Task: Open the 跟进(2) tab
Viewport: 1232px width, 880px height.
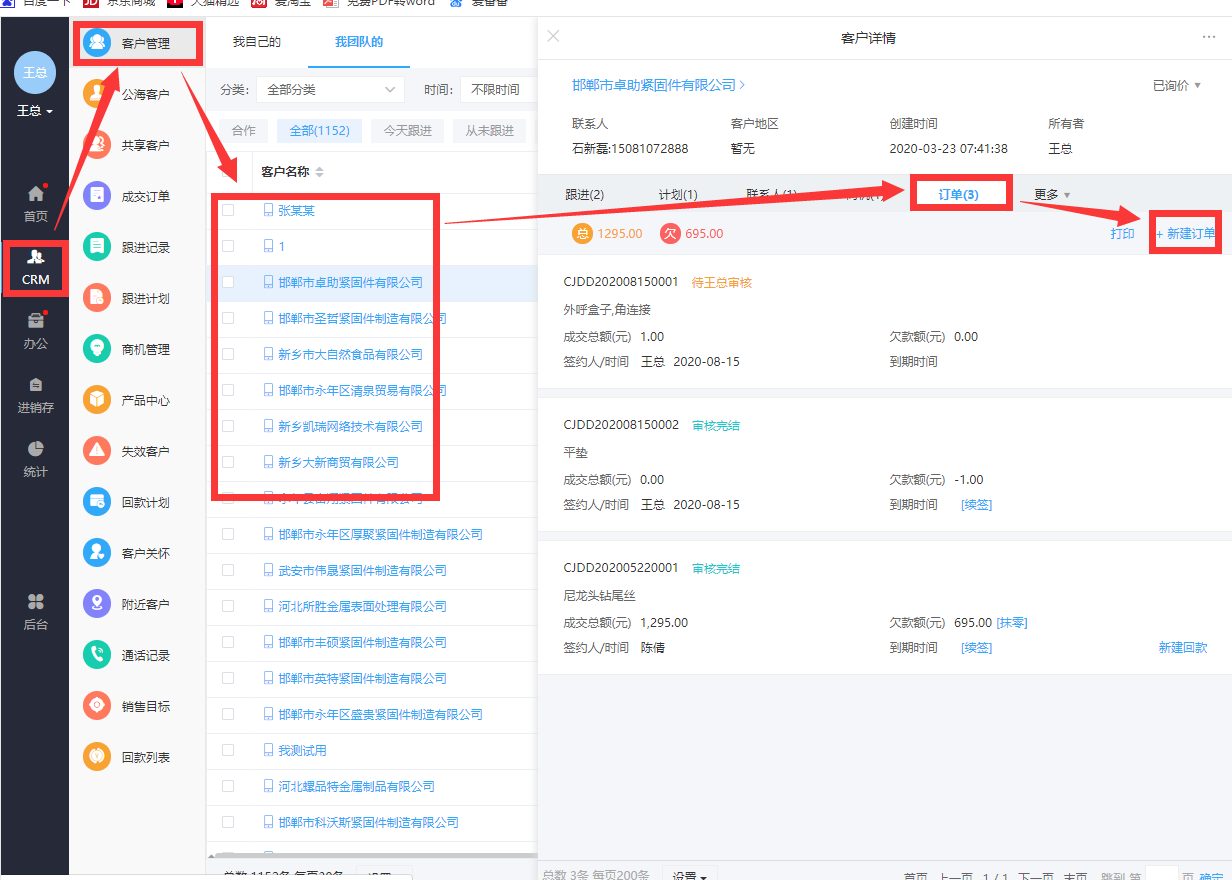Action: click(x=584, y=194)
